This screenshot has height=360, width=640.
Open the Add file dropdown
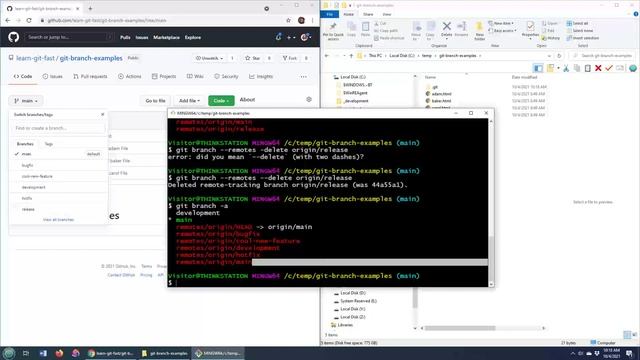pos(189,100)
